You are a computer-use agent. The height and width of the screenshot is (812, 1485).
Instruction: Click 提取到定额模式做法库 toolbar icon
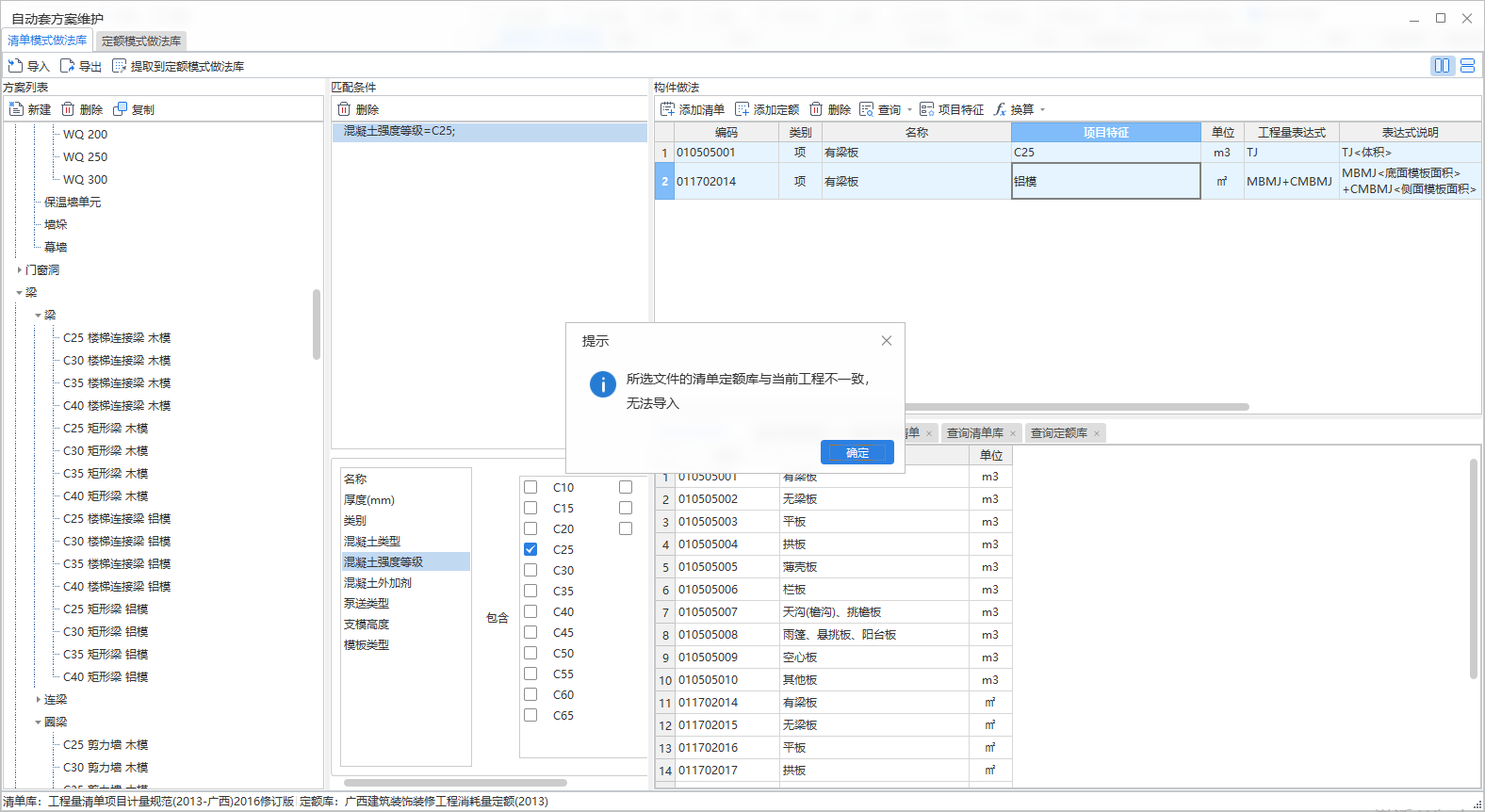[x=119, y=66]
